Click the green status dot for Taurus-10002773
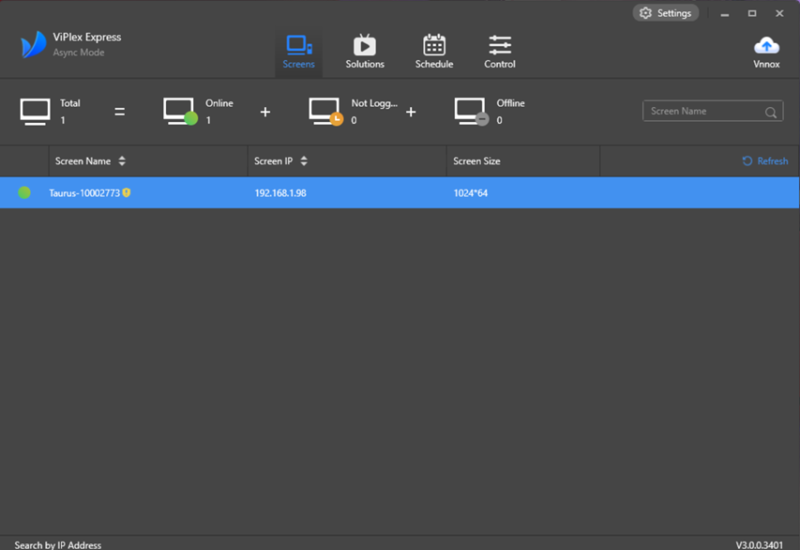The width and height of the screenshot is (800, 550). [24, 193]
